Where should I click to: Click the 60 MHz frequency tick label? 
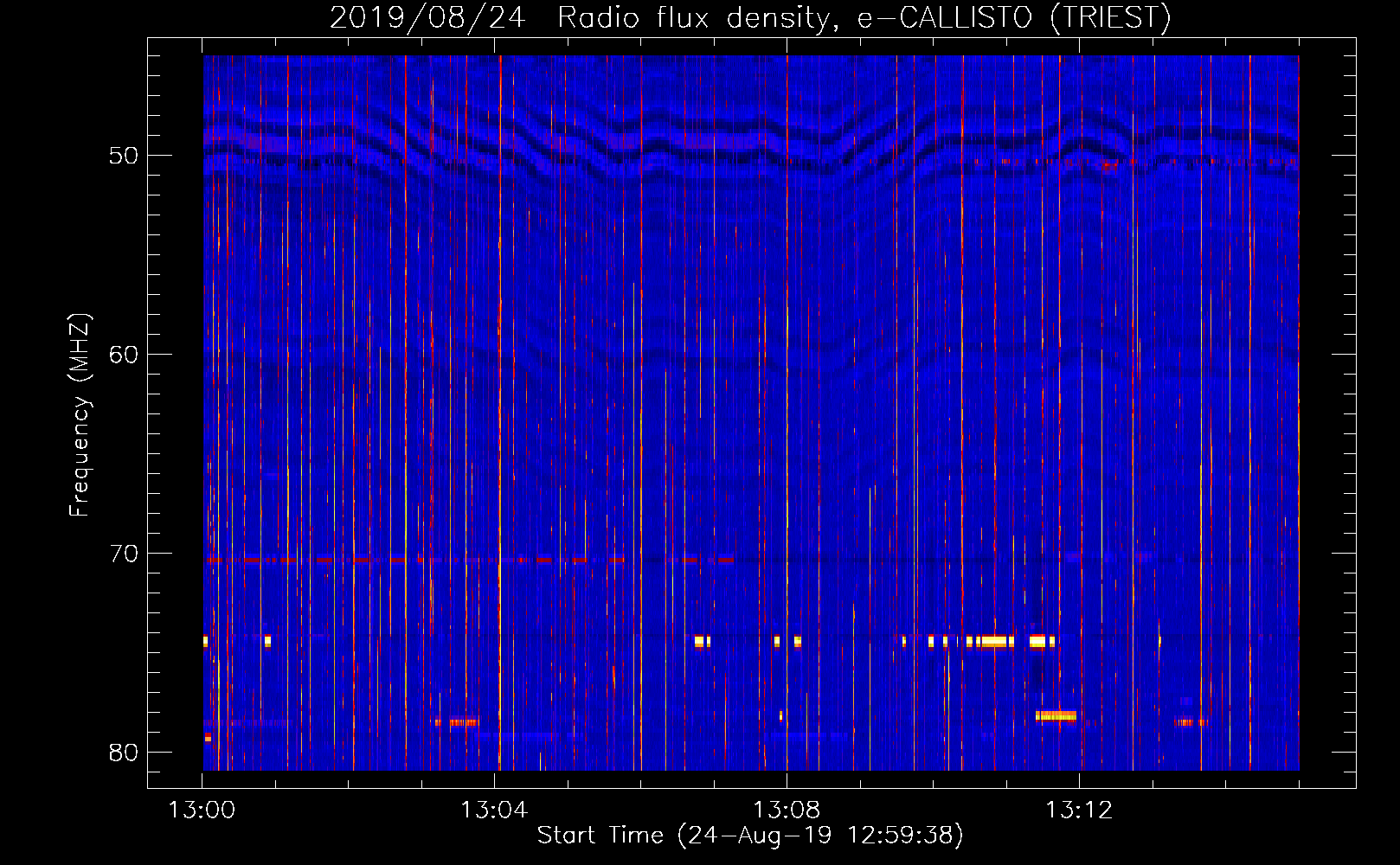point(124,355)
